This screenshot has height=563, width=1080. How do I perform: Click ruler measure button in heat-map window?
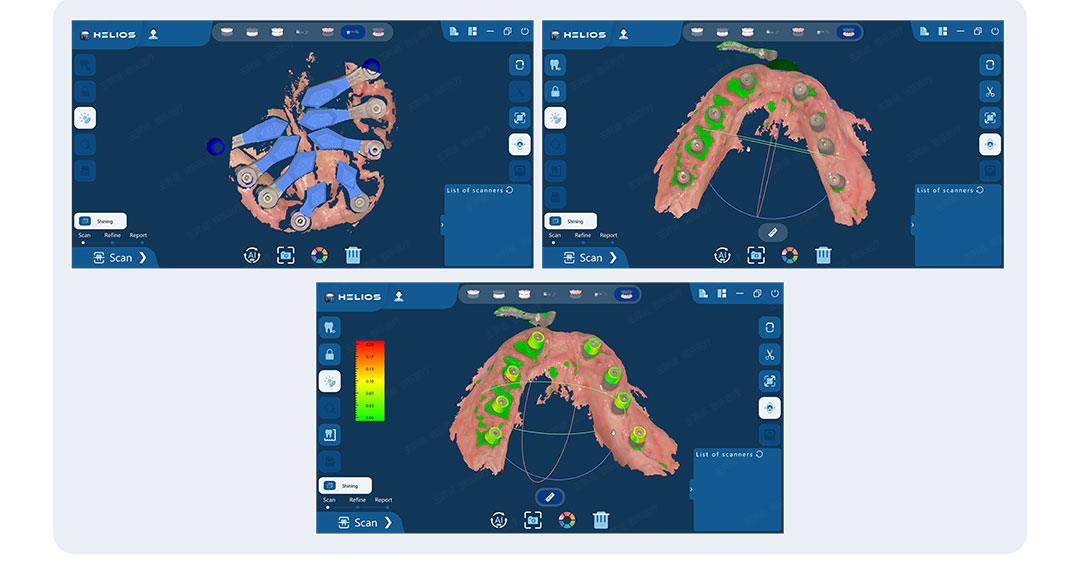coord(550,497)
